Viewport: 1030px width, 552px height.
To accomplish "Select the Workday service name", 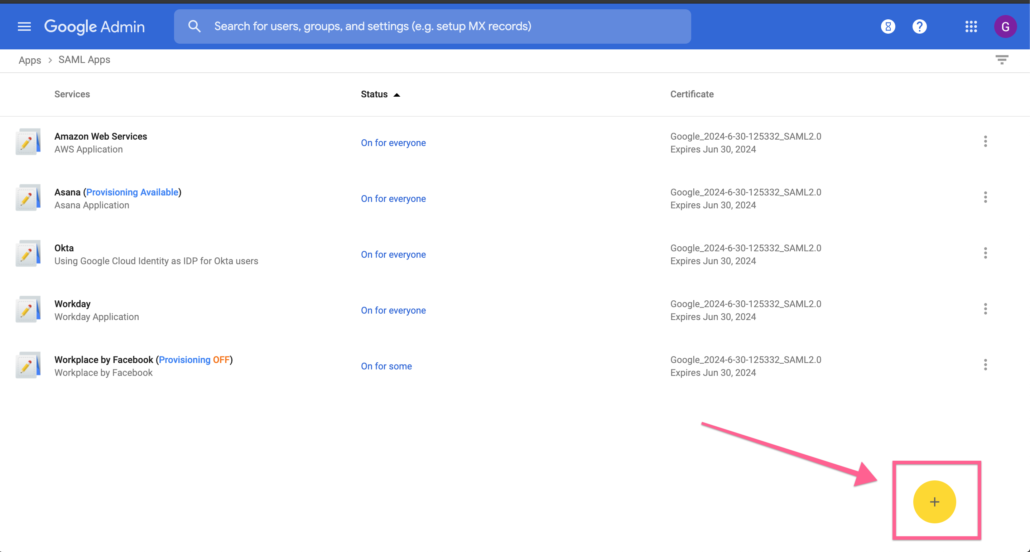I will tap(72, 304).
